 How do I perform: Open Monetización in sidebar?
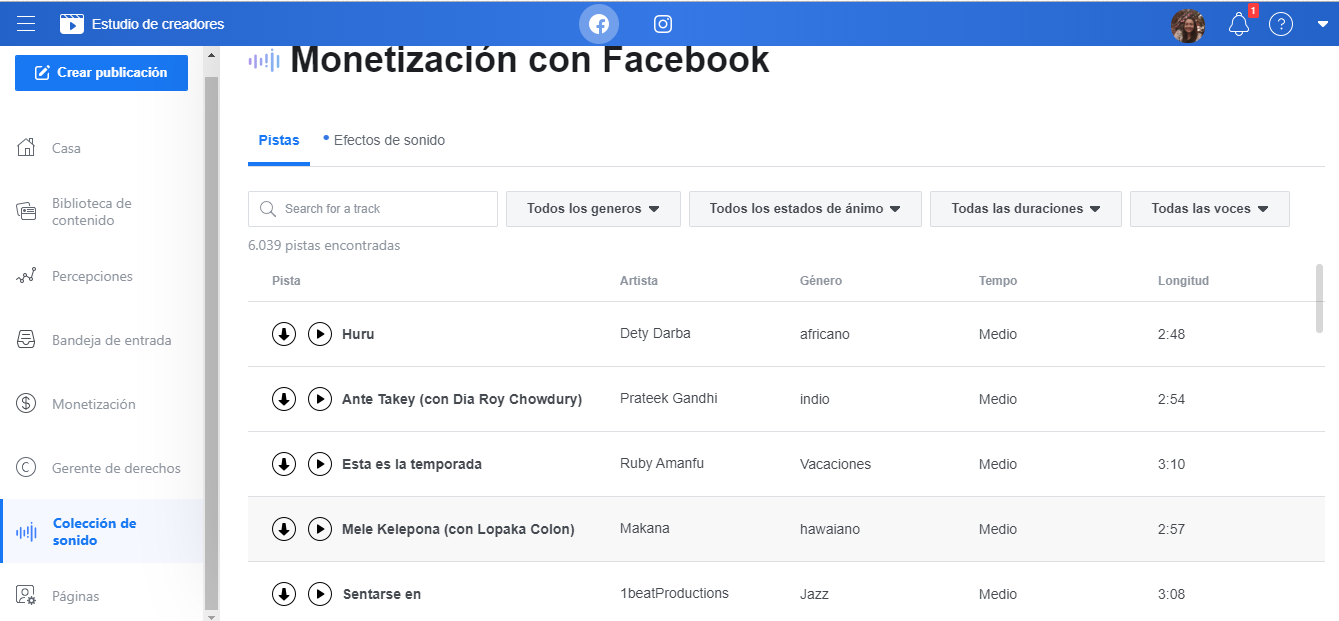101,404
